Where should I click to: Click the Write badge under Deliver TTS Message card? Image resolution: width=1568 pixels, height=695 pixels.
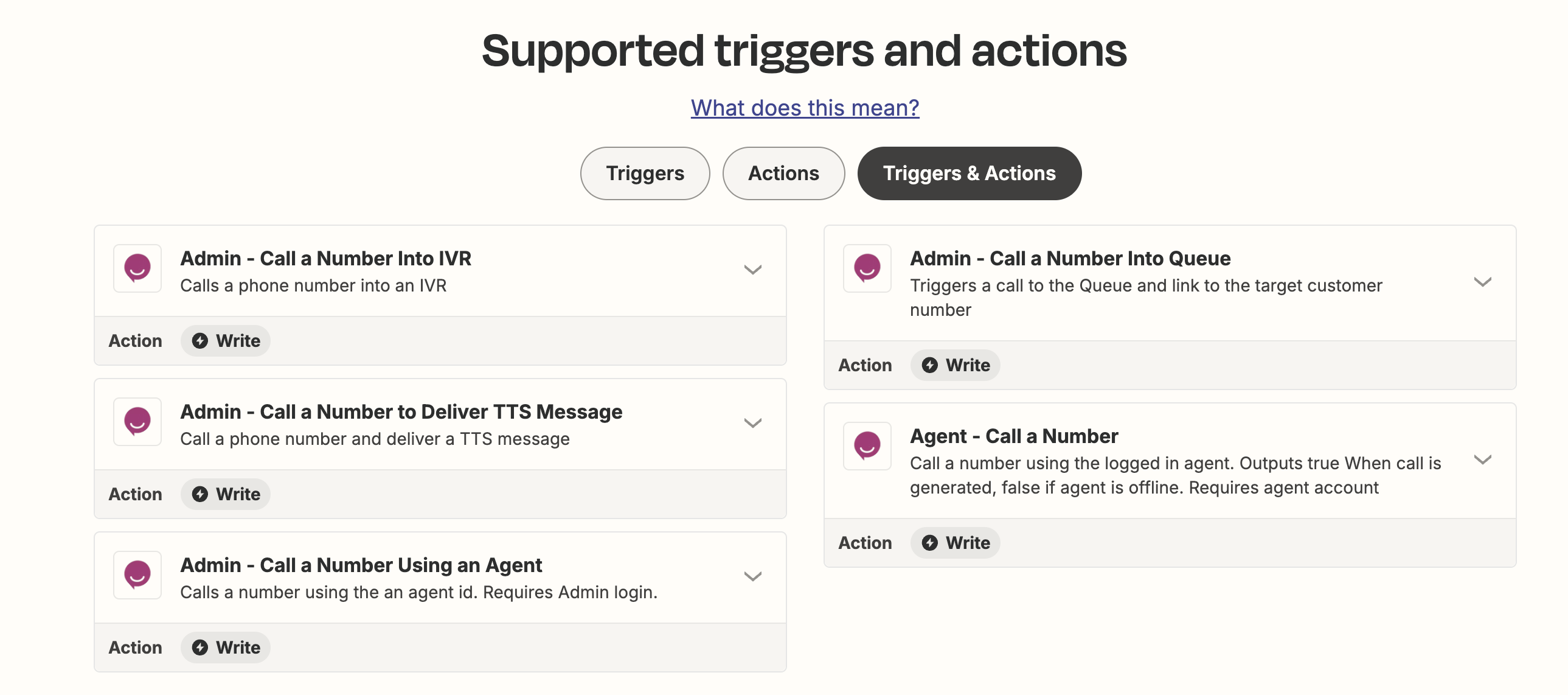click(226, 494)
